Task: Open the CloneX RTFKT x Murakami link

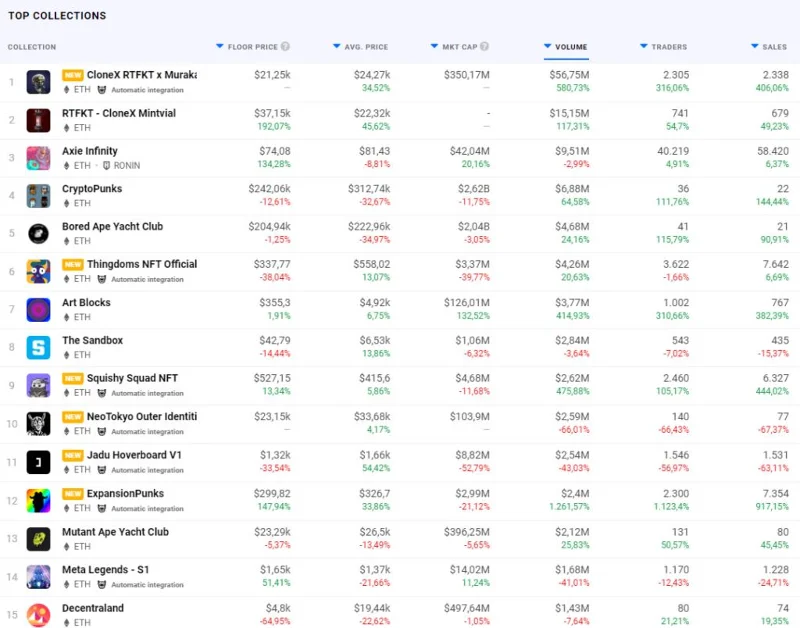Action: pyautogui.click(x=141, y=75)
